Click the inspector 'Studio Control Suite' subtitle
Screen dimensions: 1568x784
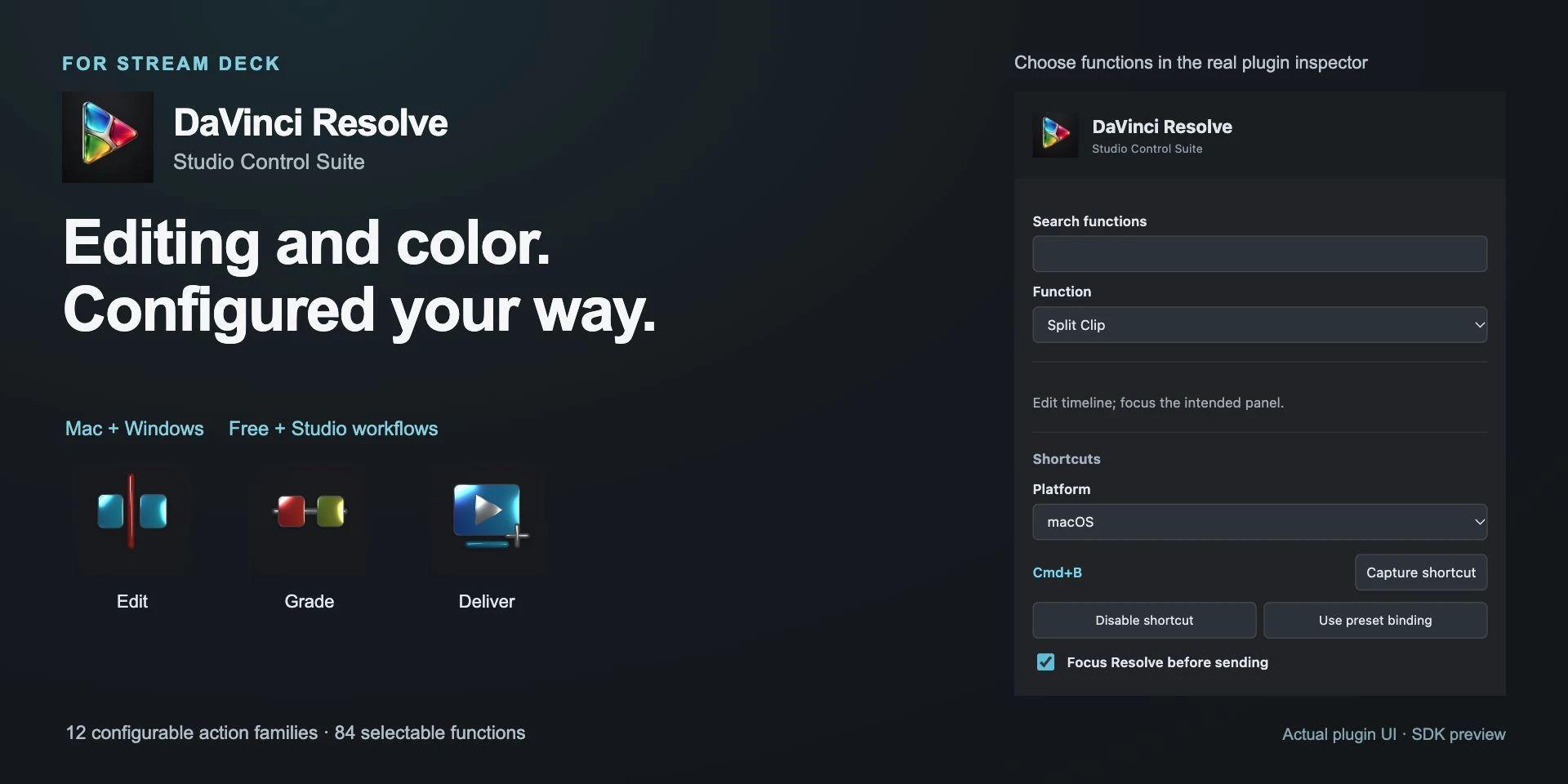coord(1147,149)
